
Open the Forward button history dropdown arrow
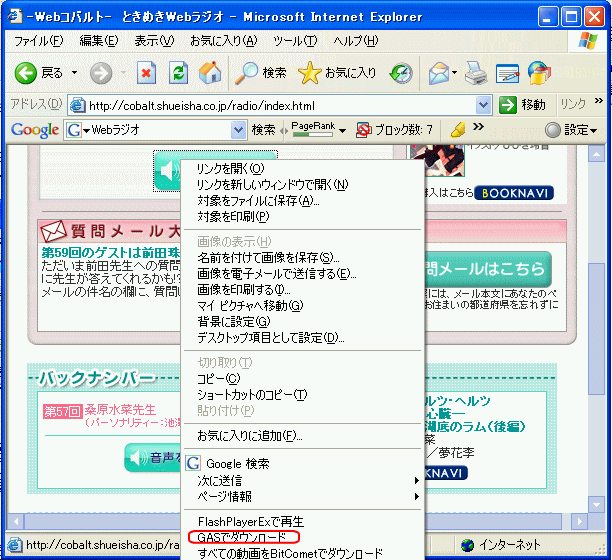(x=123, y=73)
